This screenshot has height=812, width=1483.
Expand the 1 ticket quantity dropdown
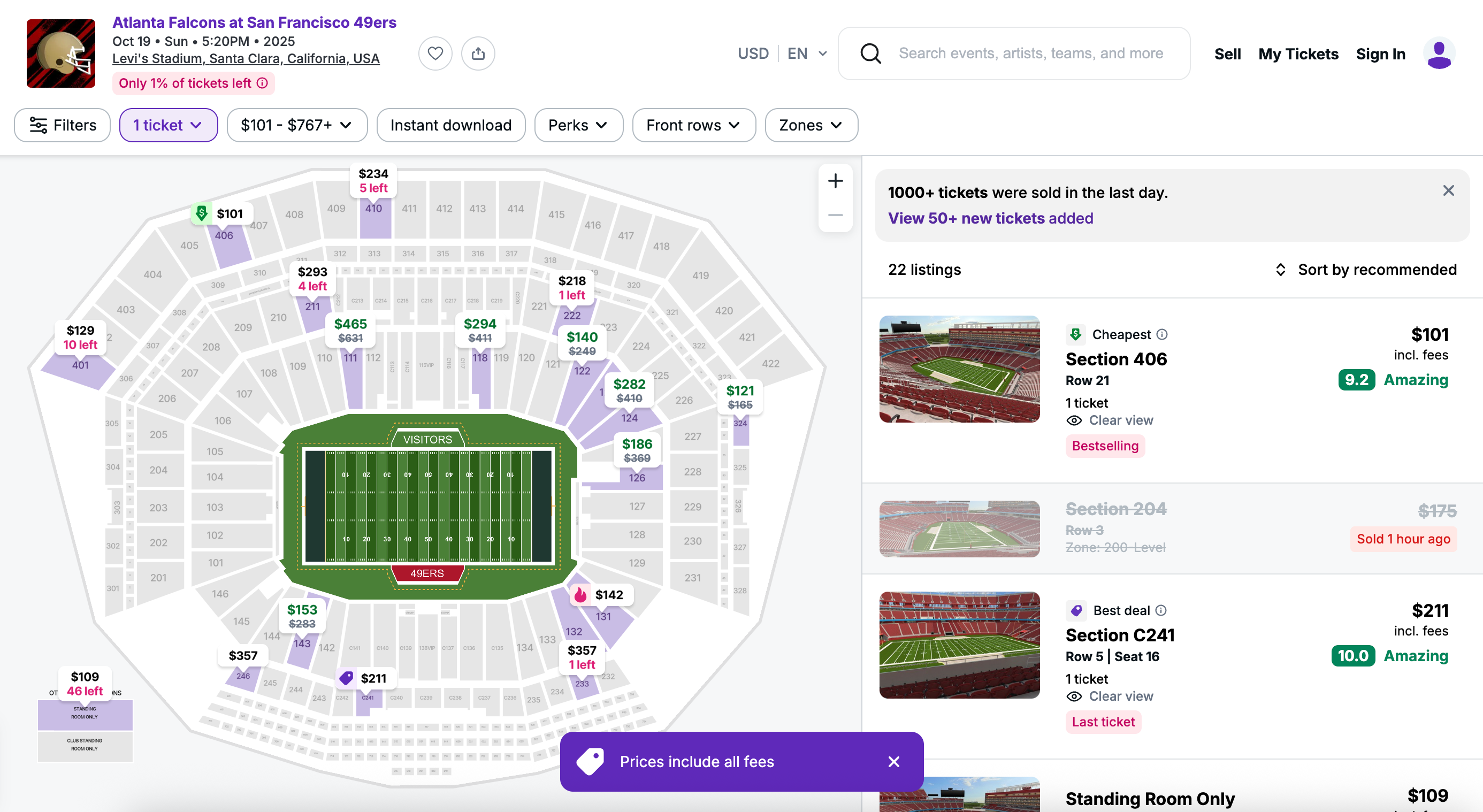point(168,125)
